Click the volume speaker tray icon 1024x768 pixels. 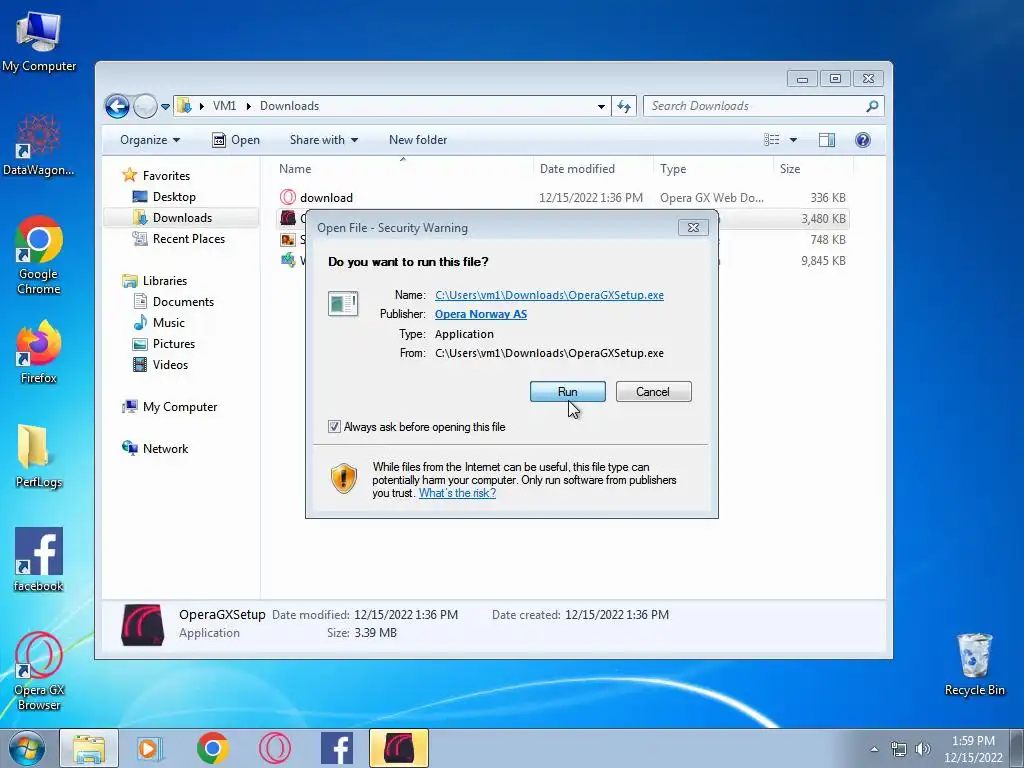(923, 749)
